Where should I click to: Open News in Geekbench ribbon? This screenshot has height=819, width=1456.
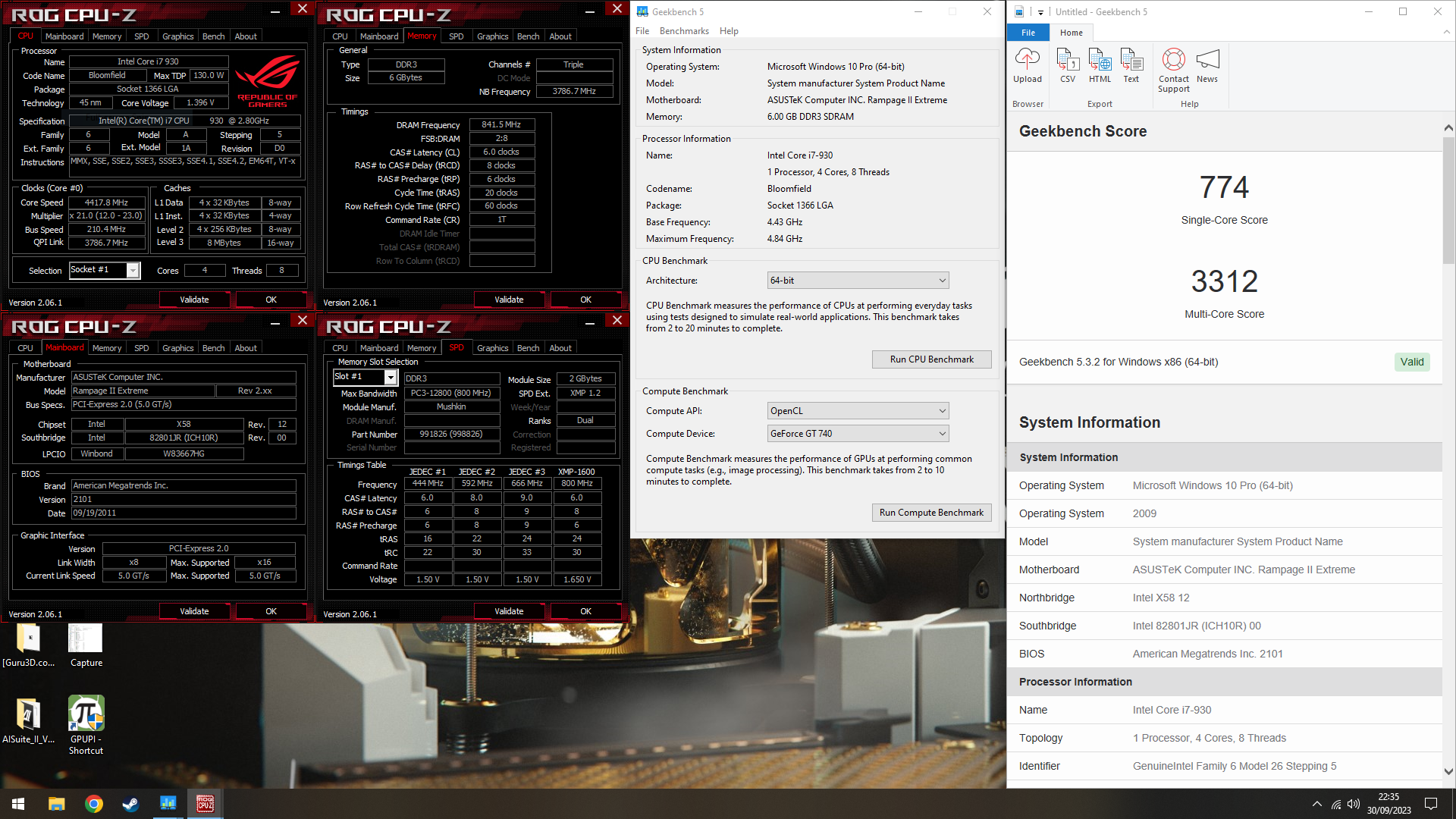[x=1207, y=65]
